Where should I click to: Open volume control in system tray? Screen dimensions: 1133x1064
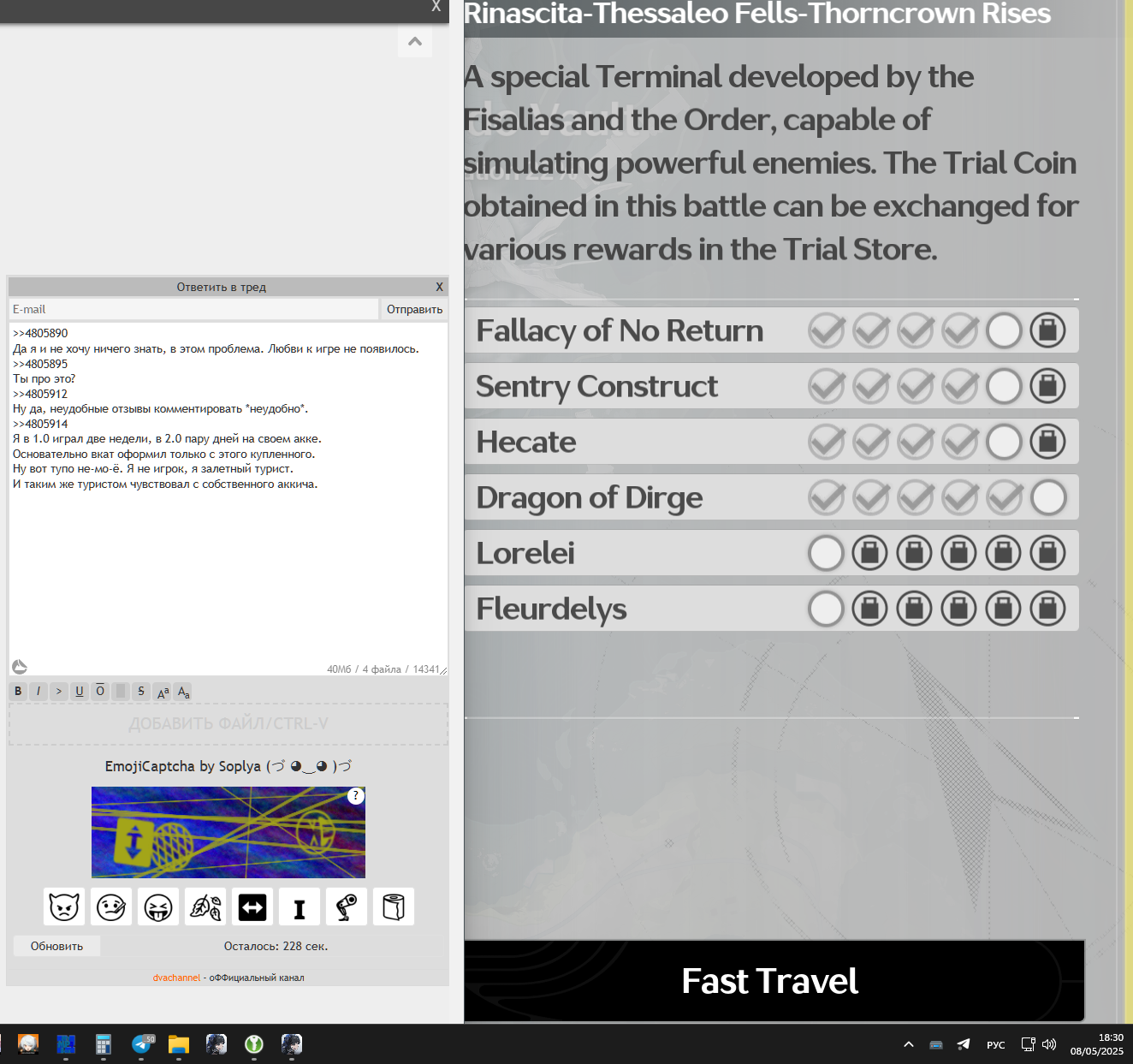tap(1050, 1044)
